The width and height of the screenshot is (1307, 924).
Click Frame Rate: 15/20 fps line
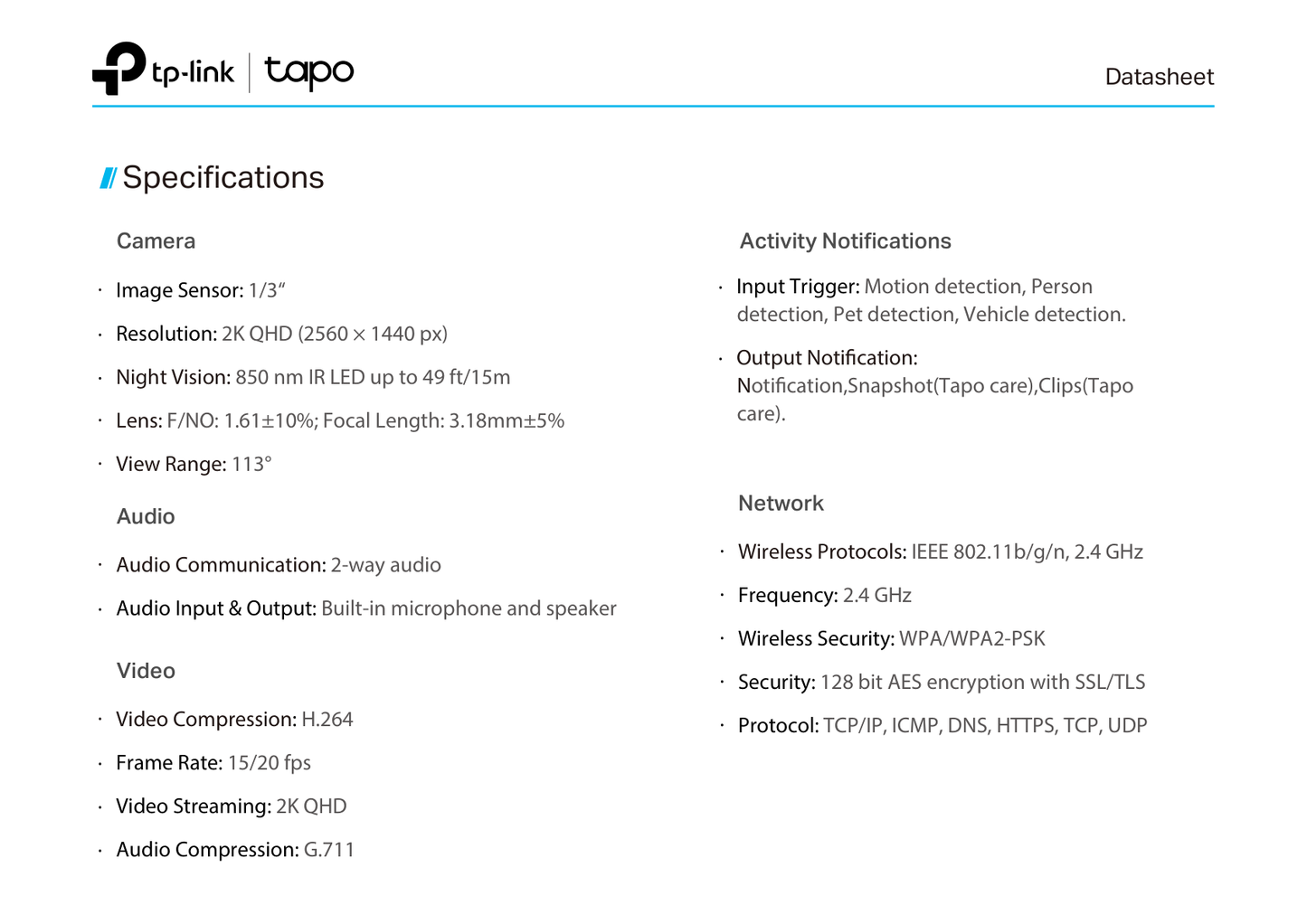(x=213, y=763)
